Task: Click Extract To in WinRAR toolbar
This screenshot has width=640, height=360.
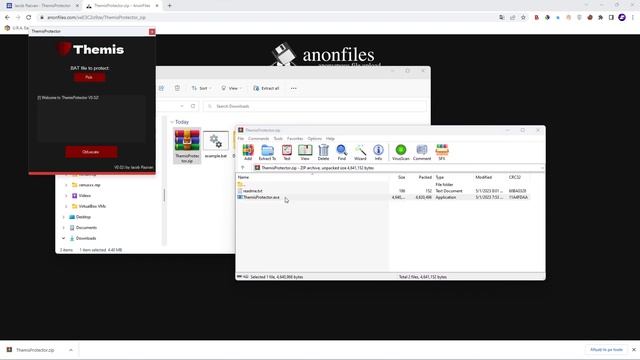Action: point(267,152)
